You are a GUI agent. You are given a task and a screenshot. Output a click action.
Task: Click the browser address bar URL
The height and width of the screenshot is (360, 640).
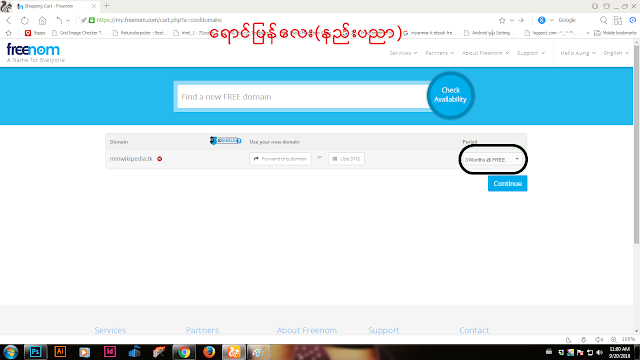(159, 20)
